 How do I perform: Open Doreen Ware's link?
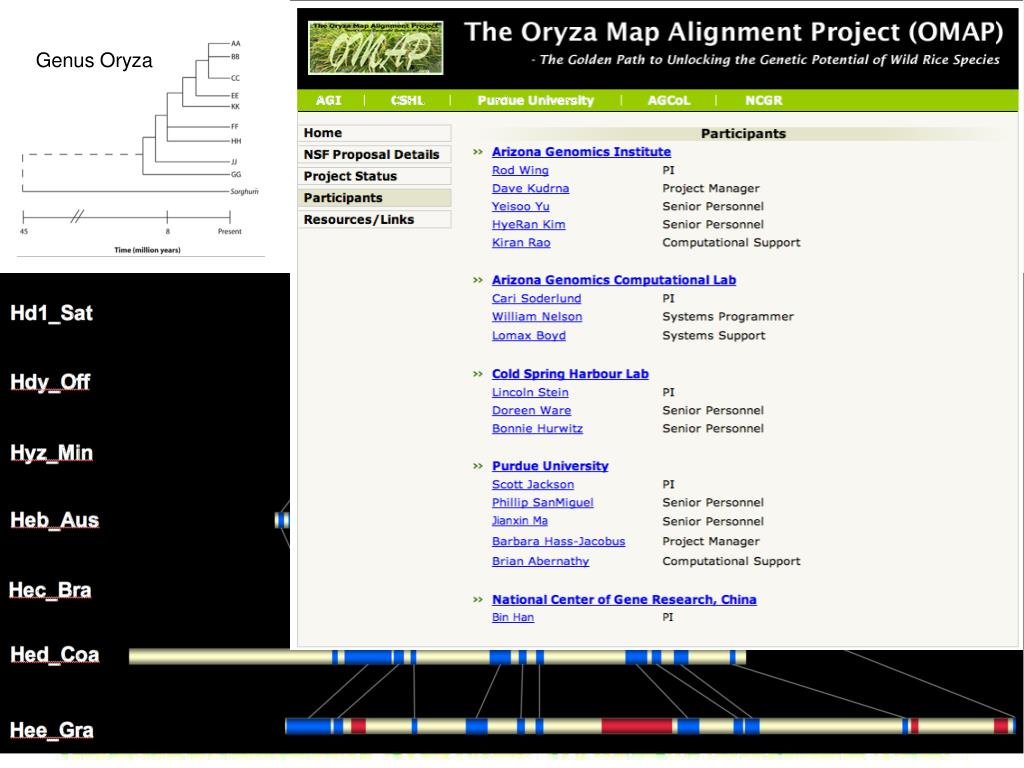pyautogui.click(x=531, y=411)
